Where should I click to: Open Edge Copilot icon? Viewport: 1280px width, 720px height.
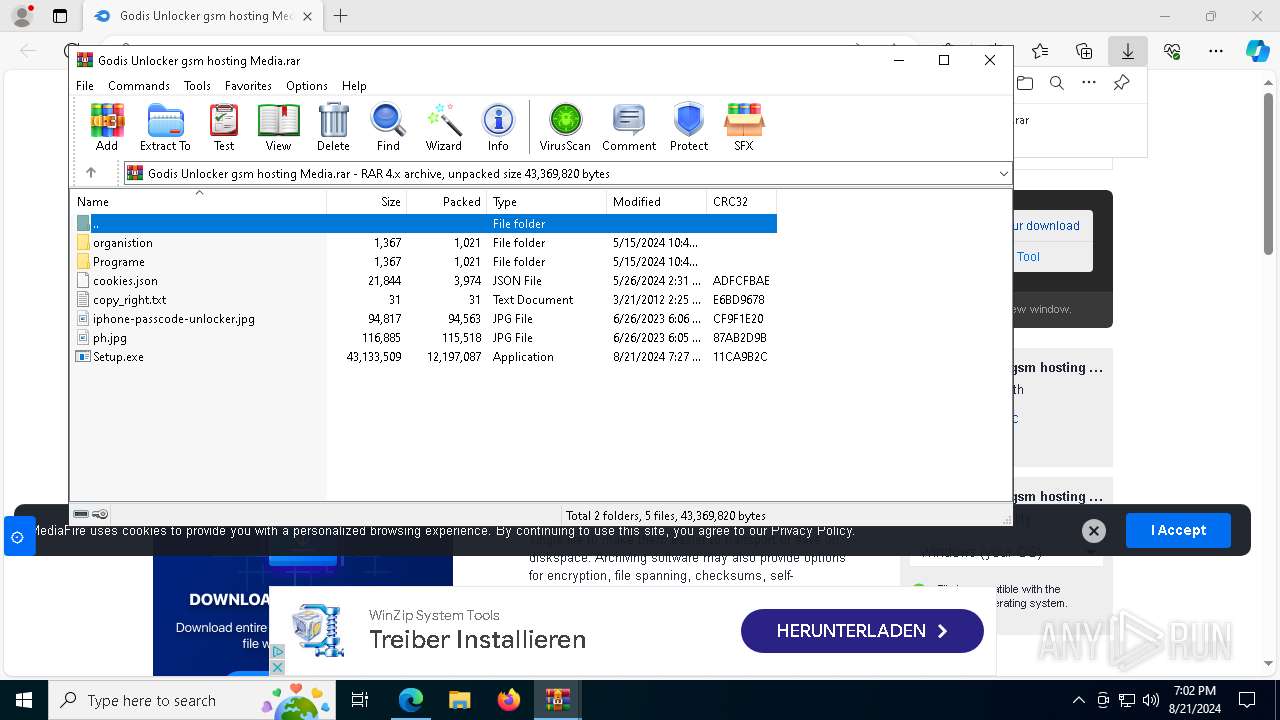pyautogui.click(x=1257, y=51)
